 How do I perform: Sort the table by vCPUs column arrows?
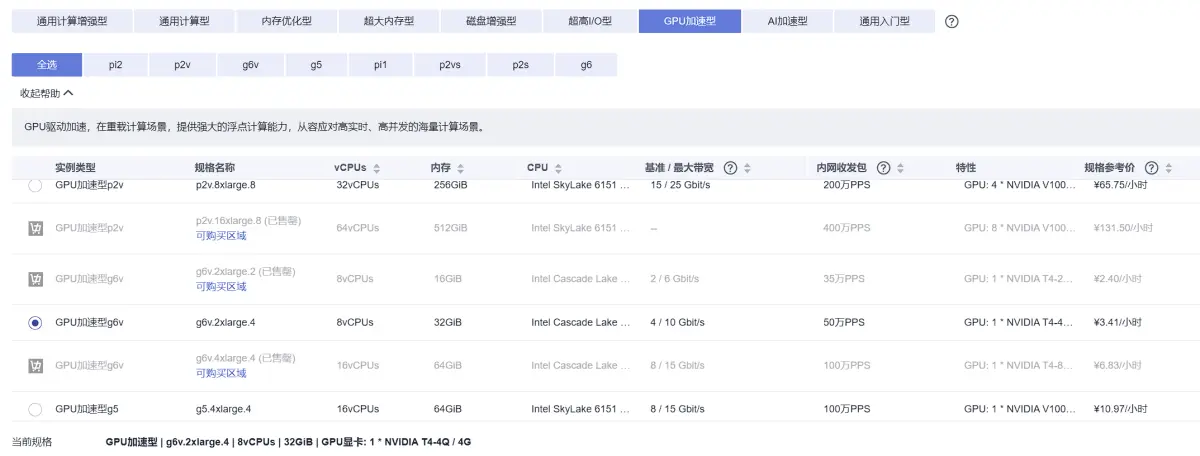[x=376, y=168]
